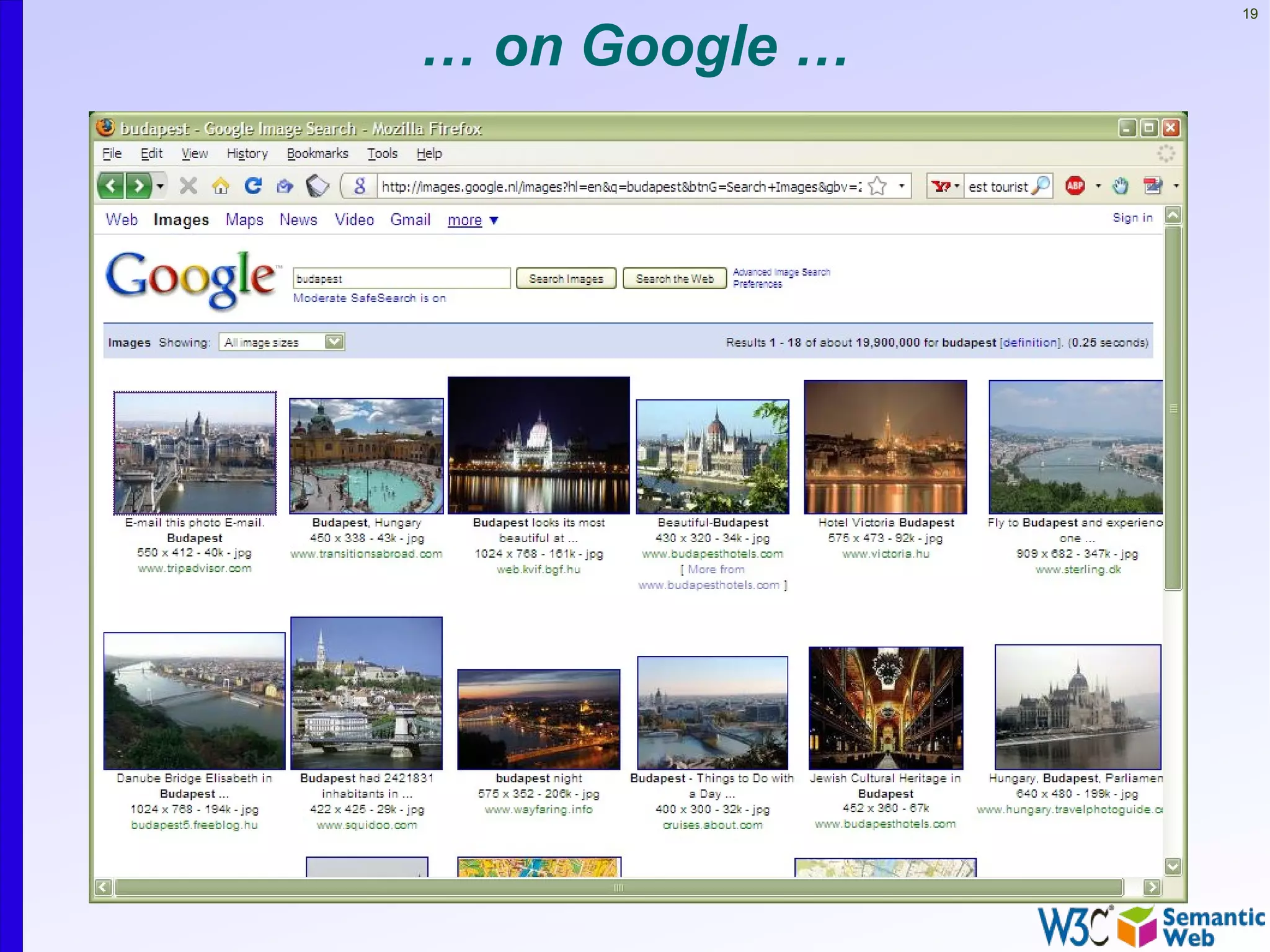
Task: Click the horizontal scrollbar left arrow
Action: tap(104, 887)
